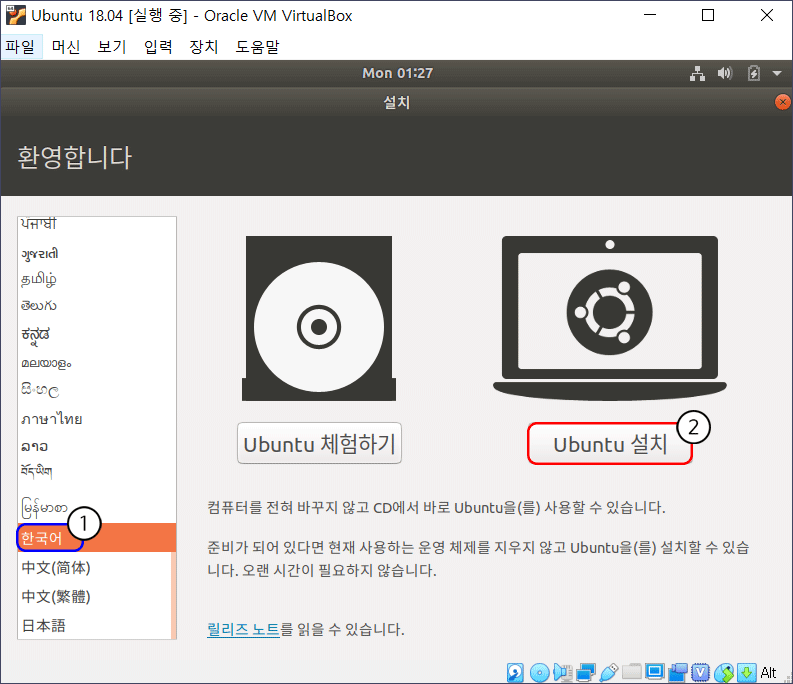Click the laptop Ubuntu logo illustration

(610, 318)
